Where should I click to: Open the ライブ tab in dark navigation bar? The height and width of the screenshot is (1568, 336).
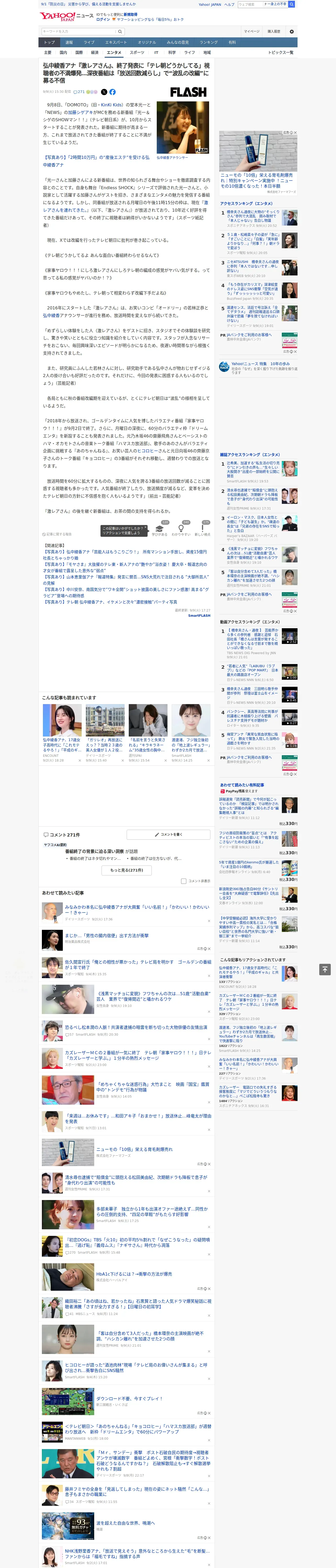tap(89, 43)
